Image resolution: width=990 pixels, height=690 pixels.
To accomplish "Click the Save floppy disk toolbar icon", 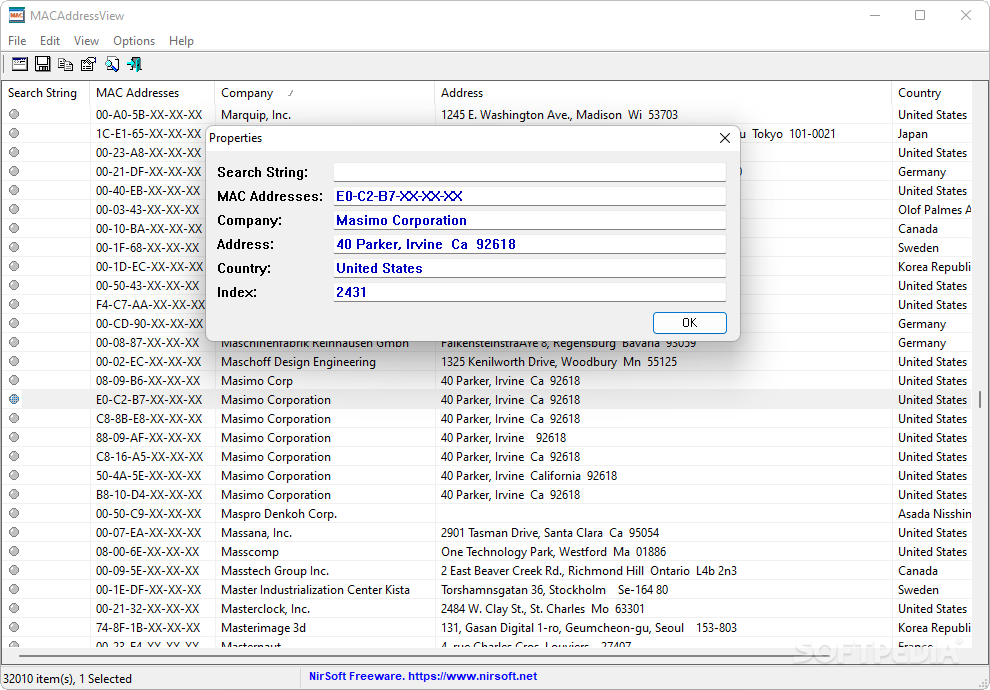I will tap(42, 64).
